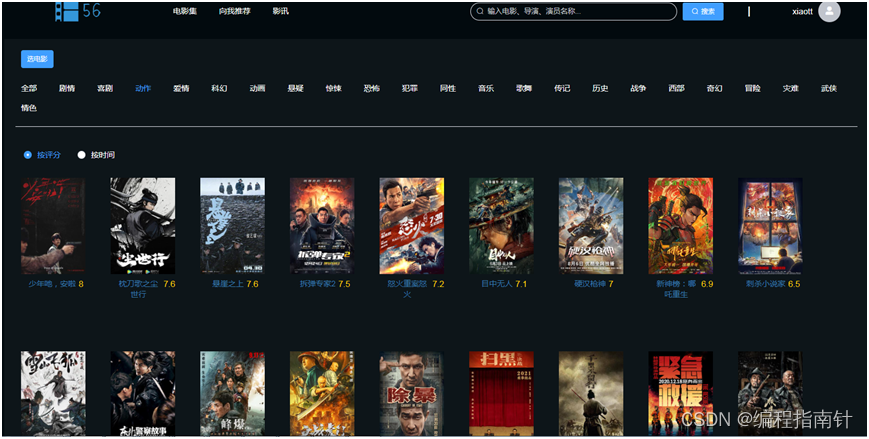
Task: Select the 传记 genre filter
Action: click(562, 88)
